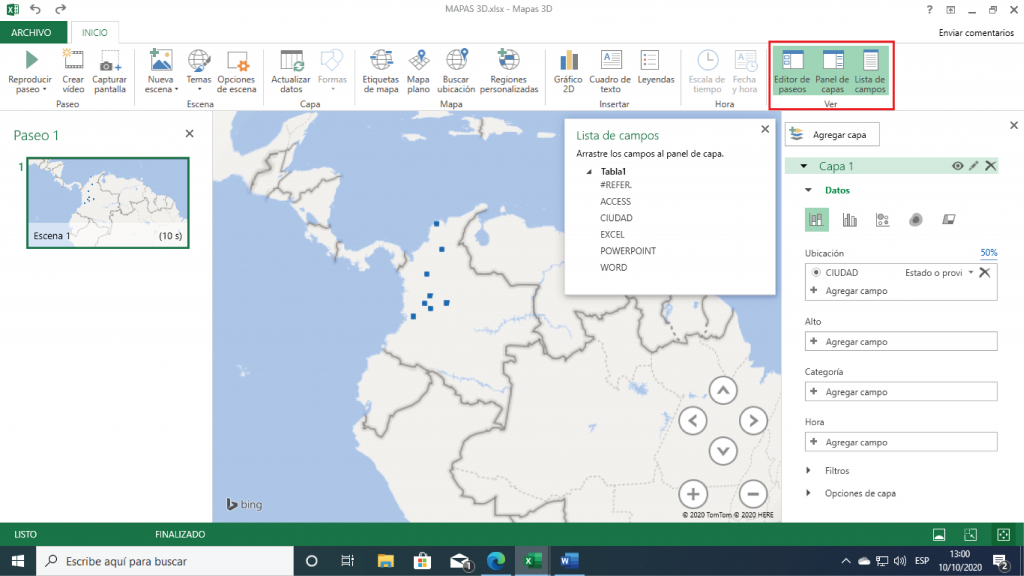Select the CIUDAD field in list

tap(616, 218)
